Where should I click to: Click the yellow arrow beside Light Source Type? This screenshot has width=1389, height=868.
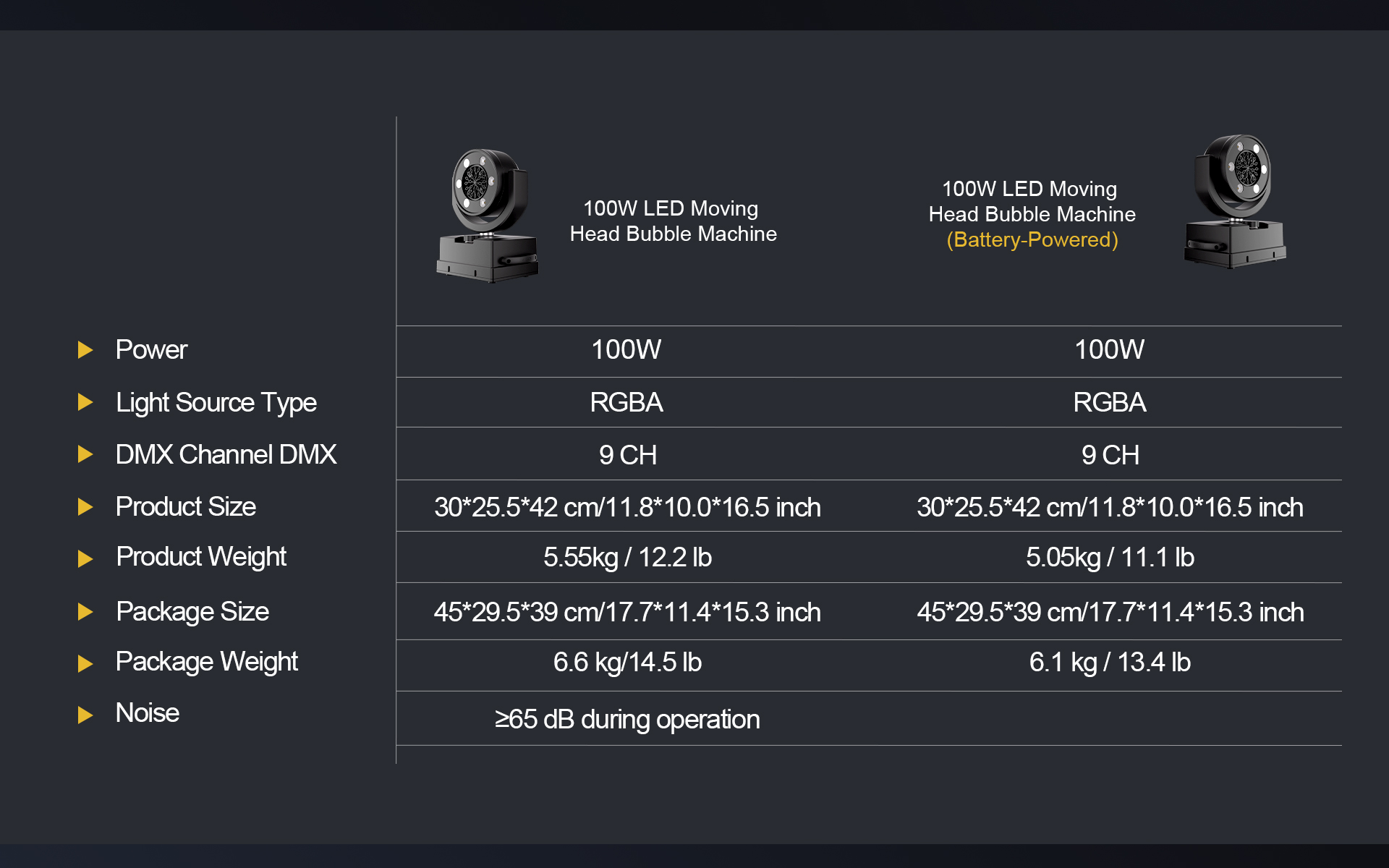pos(85,402)
